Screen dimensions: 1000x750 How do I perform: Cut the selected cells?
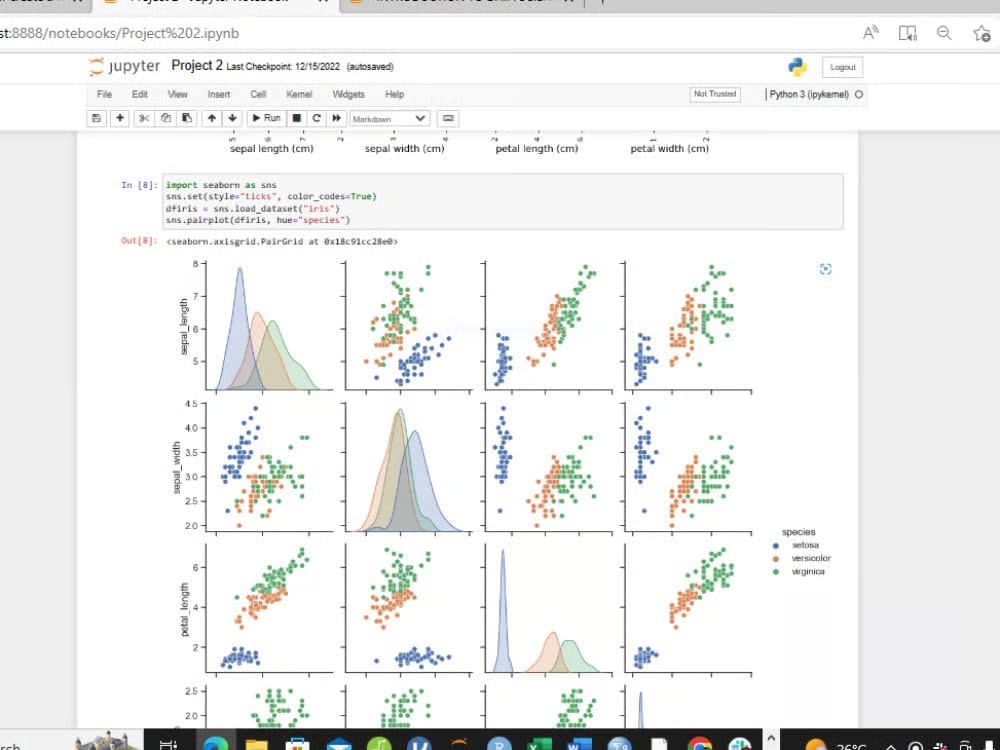click(144, 119)
